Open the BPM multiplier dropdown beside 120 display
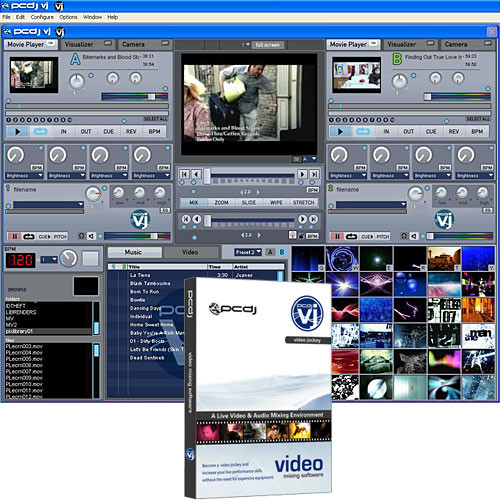 49,259
